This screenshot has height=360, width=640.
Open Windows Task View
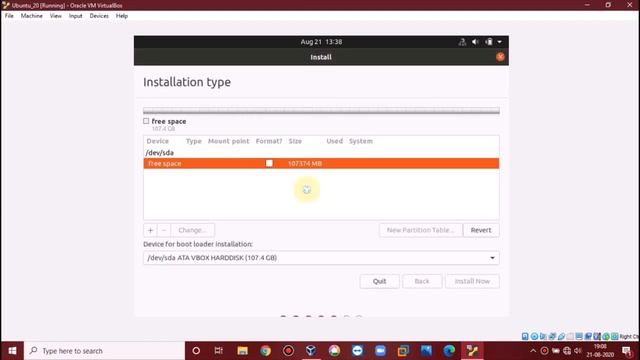219,351
